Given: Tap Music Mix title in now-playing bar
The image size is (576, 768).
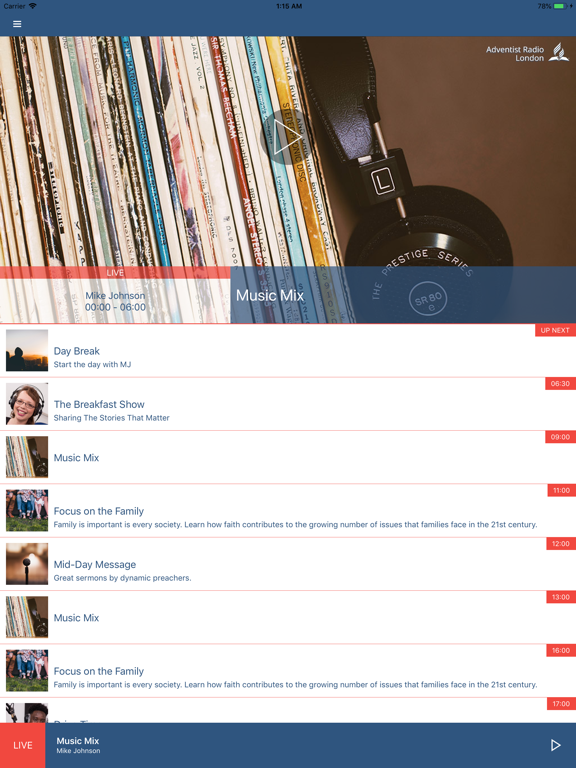Looking at the screenshot, I should click(x=77, y=741).
